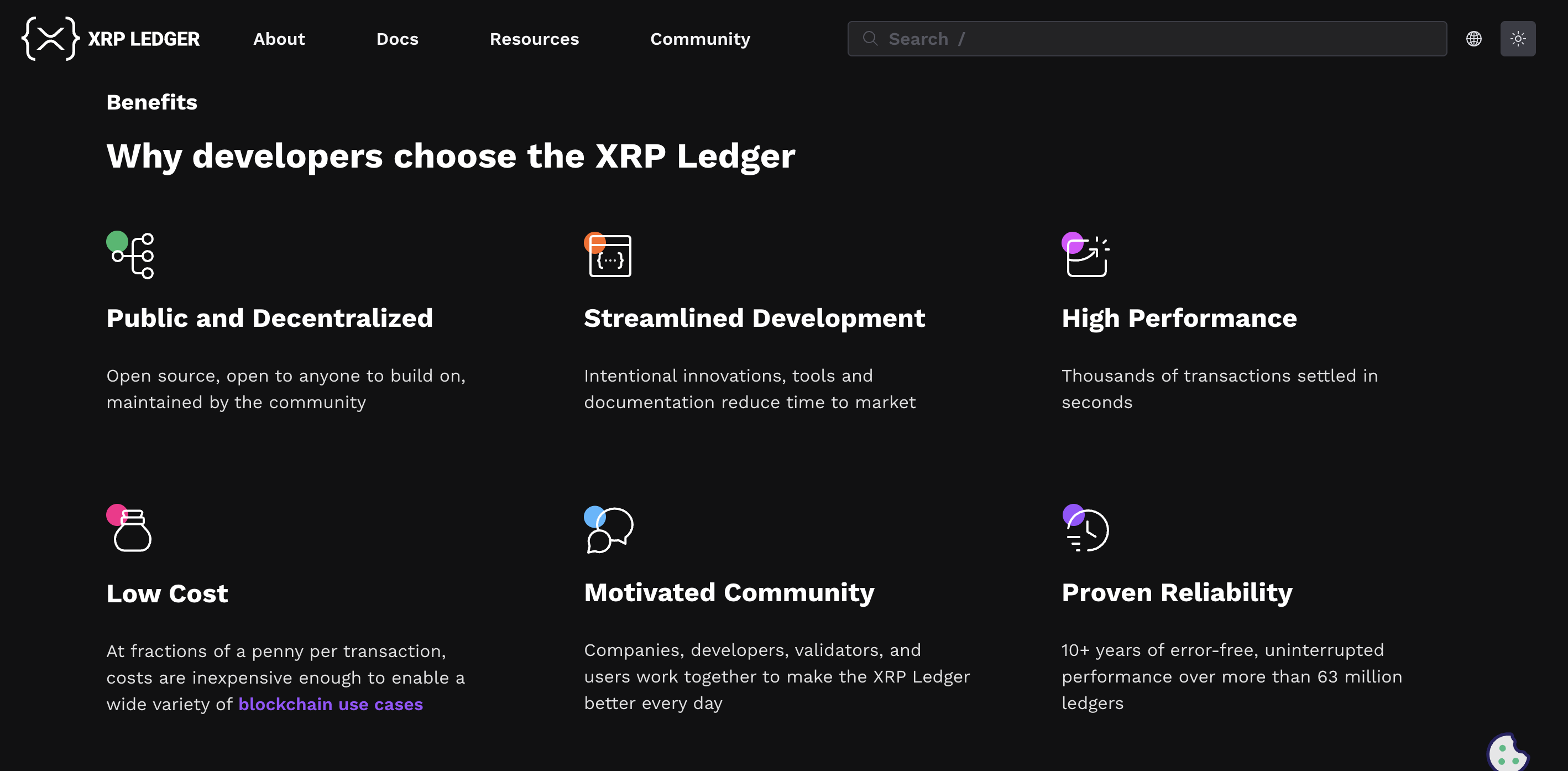The height and width of the screenshot is (771, 1568).
Task: Click the XRP Ledger logo icon
Action: [x=50, y=39]
